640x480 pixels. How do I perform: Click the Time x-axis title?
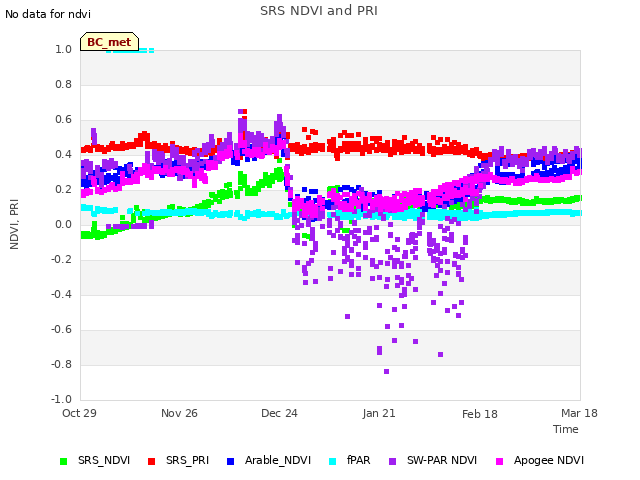[566, 429]
